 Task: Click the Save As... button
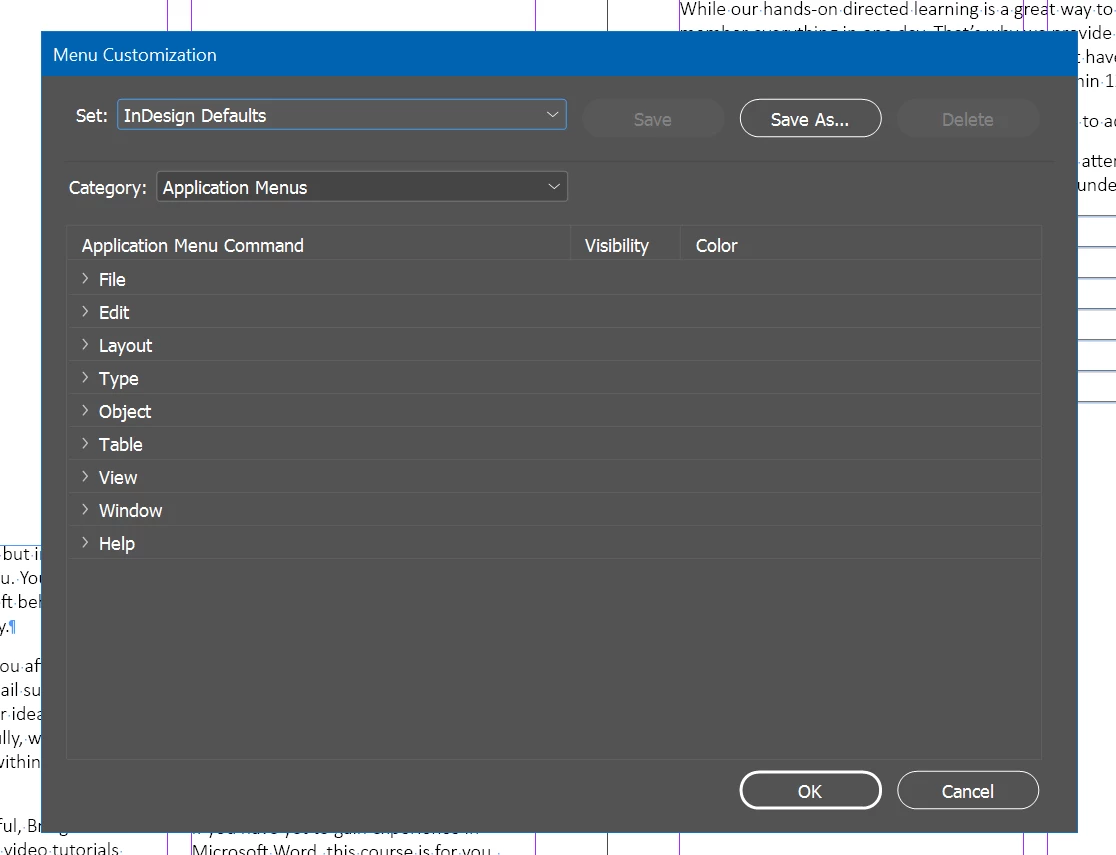810,119
